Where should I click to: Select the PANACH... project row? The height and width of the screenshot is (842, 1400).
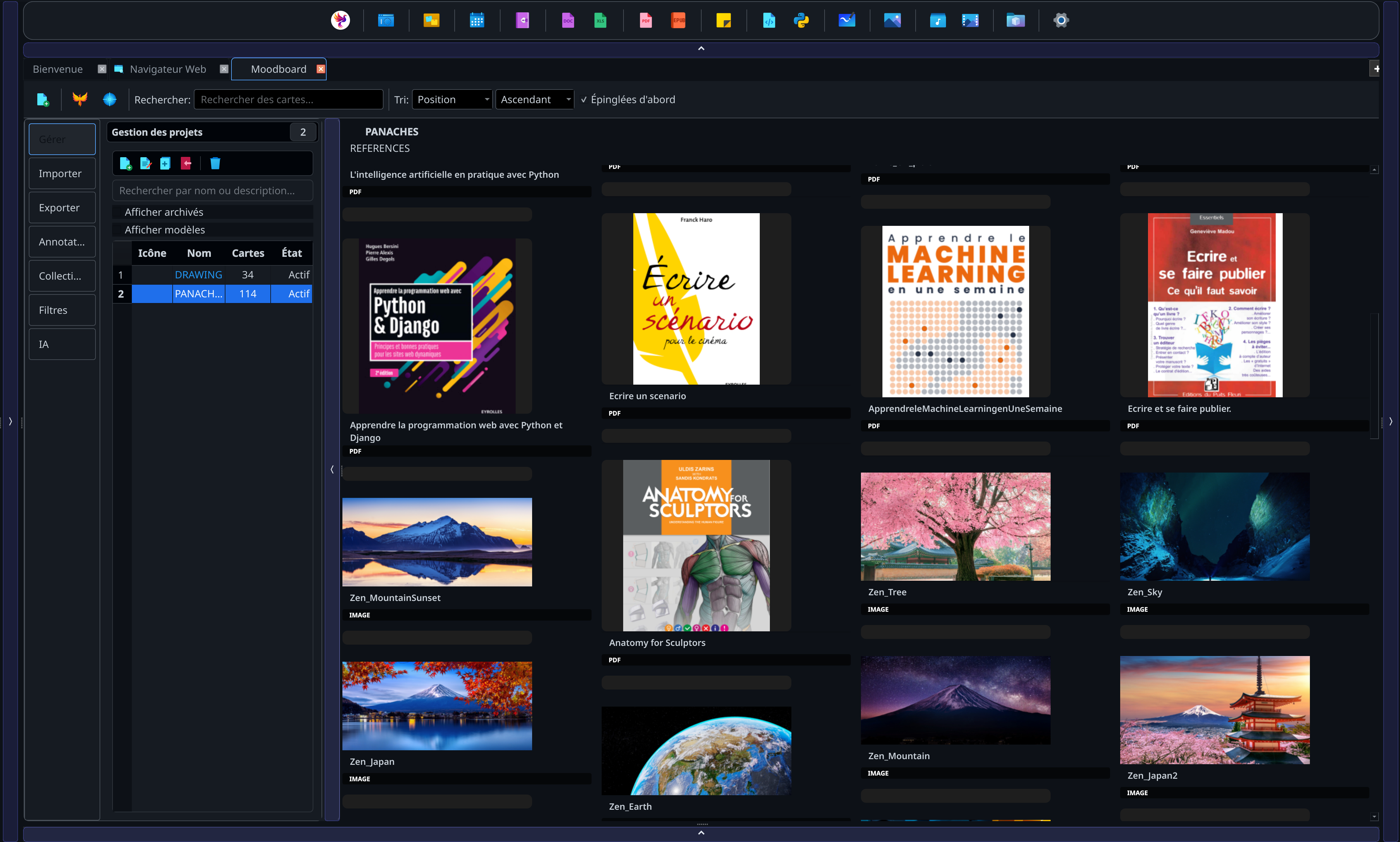(x=213, y=293)
